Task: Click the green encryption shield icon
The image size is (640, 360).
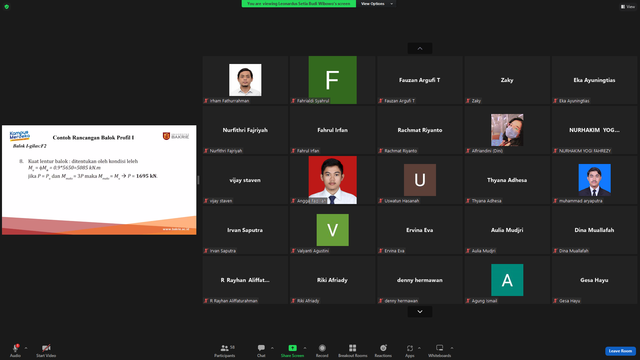Action: pyautogui.click(x=7, y=7)
